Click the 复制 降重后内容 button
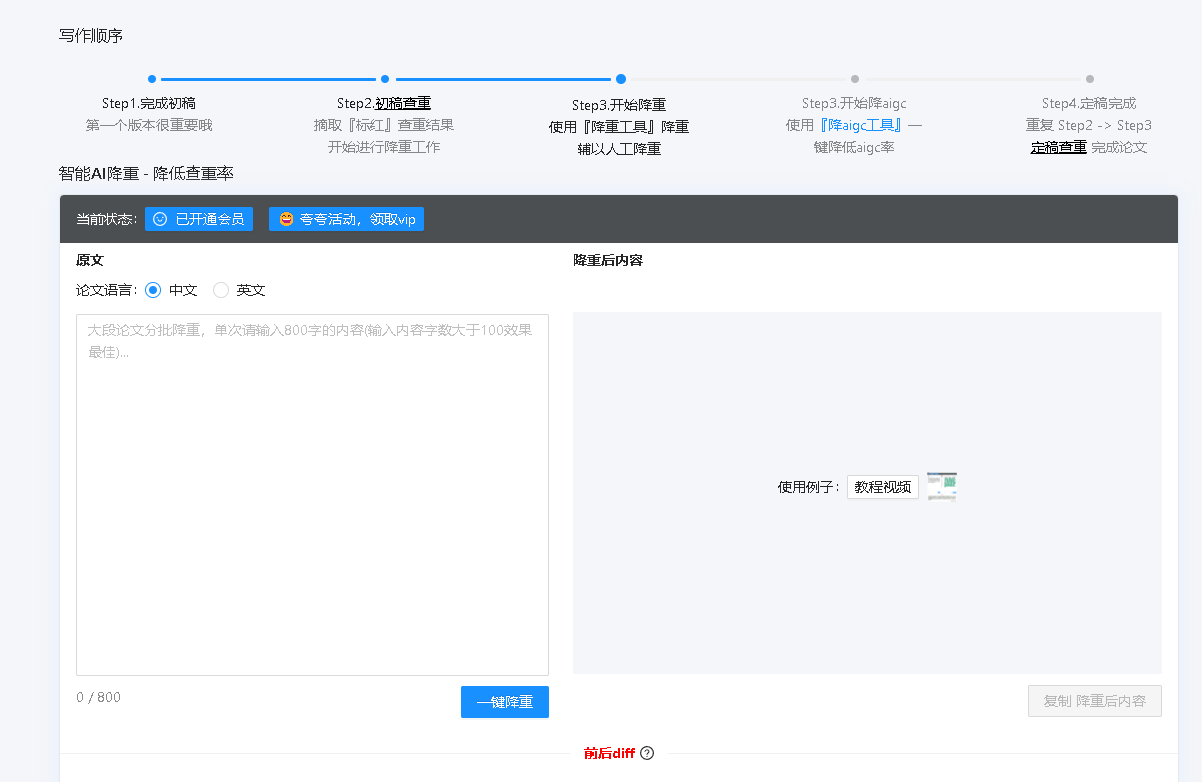The height and width of the screenshot is (782, 1202). pyautogui.click(x=1094, y=701)
